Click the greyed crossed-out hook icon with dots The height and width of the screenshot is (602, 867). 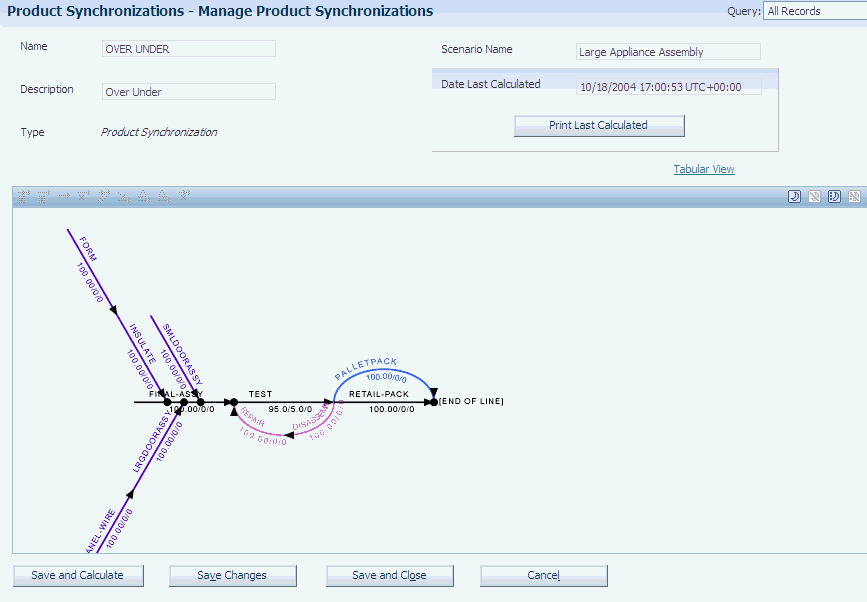(854, 196)
